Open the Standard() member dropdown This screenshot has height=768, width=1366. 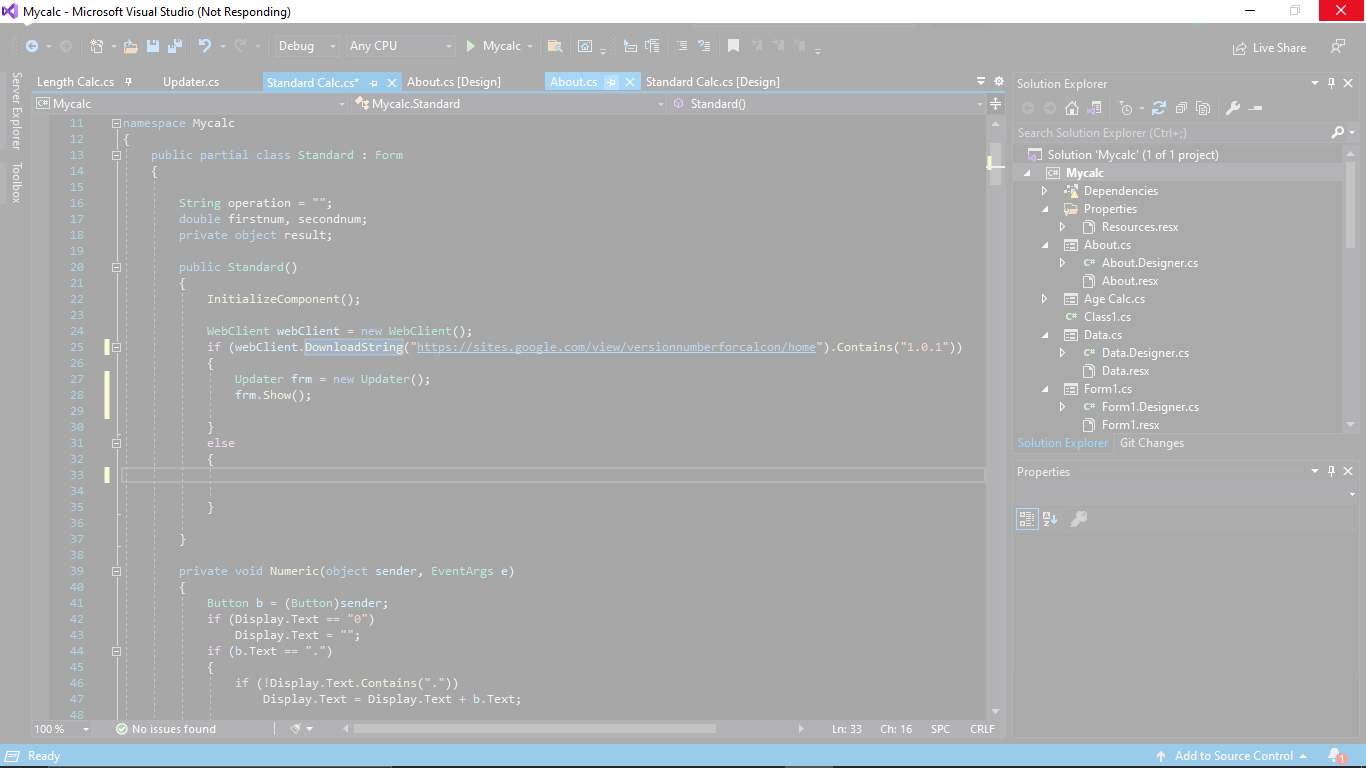tap(828, 103)
